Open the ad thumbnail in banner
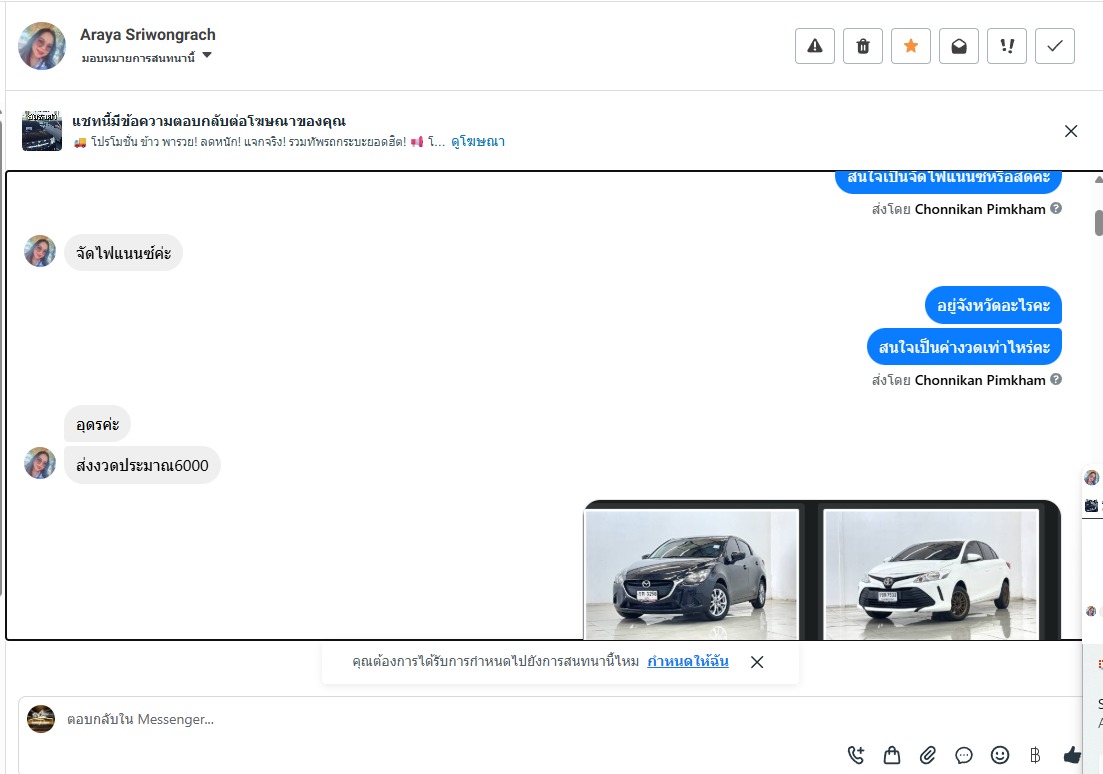Screen dimensions: 1103x774 pos(42,131)
